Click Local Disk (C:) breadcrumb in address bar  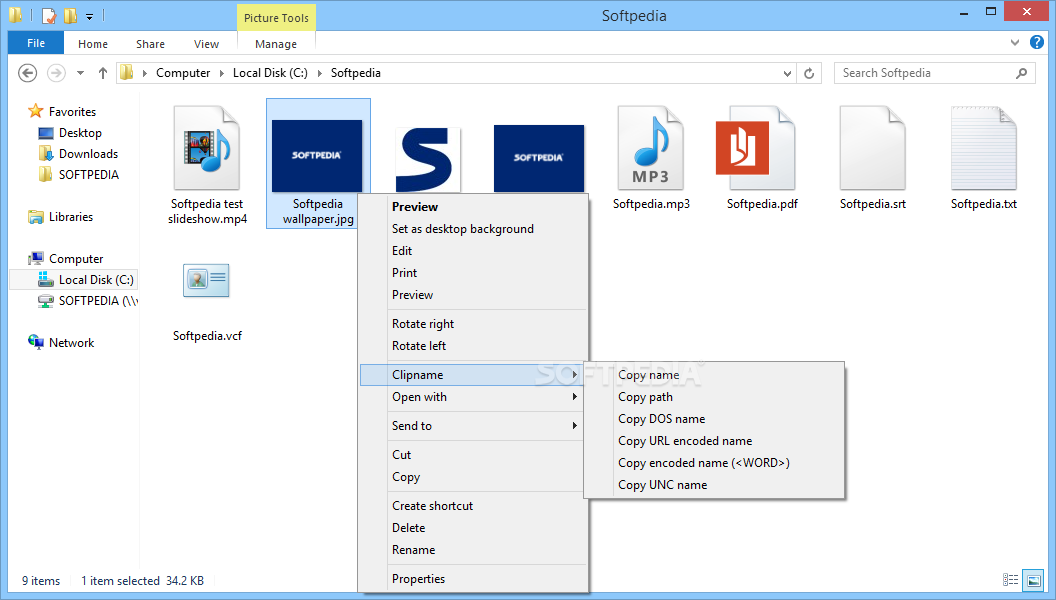[x=270, y=73]
